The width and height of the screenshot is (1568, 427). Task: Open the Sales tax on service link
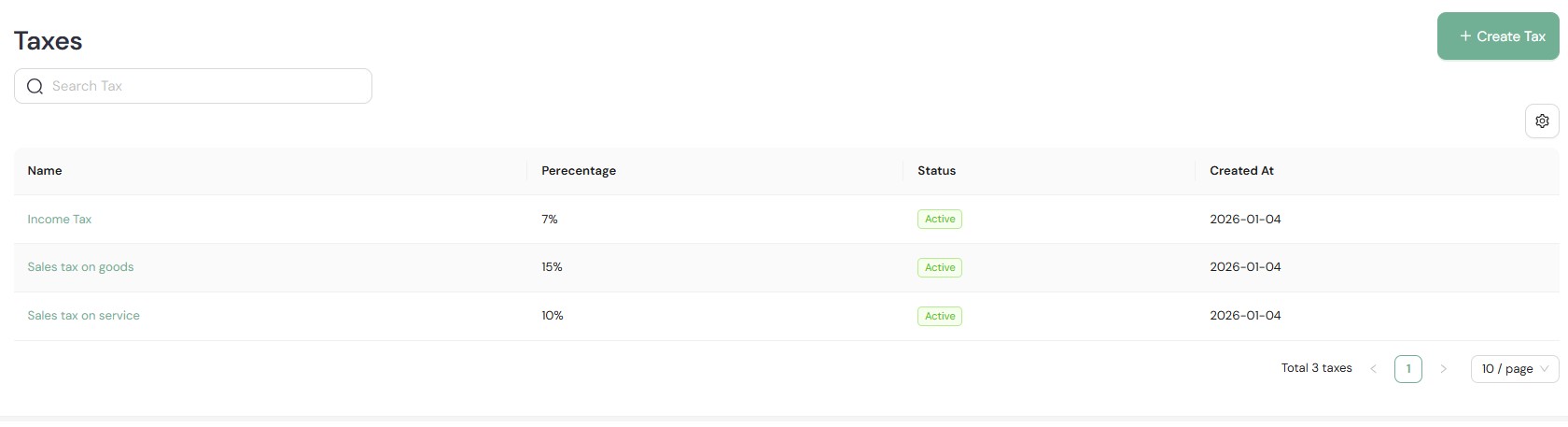click(83, 316)
